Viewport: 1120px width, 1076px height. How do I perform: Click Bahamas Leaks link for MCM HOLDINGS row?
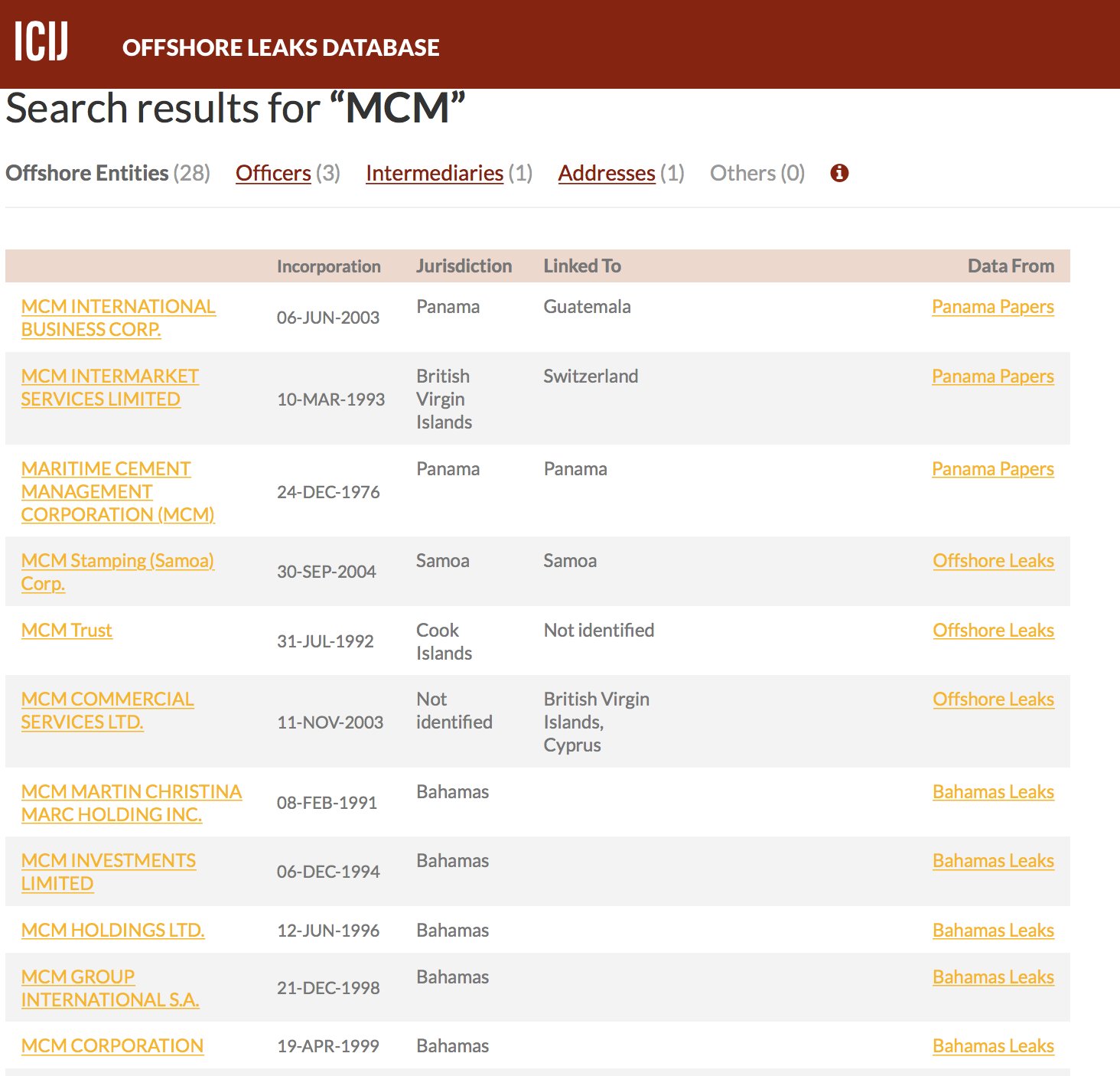[x=994, y=930]
